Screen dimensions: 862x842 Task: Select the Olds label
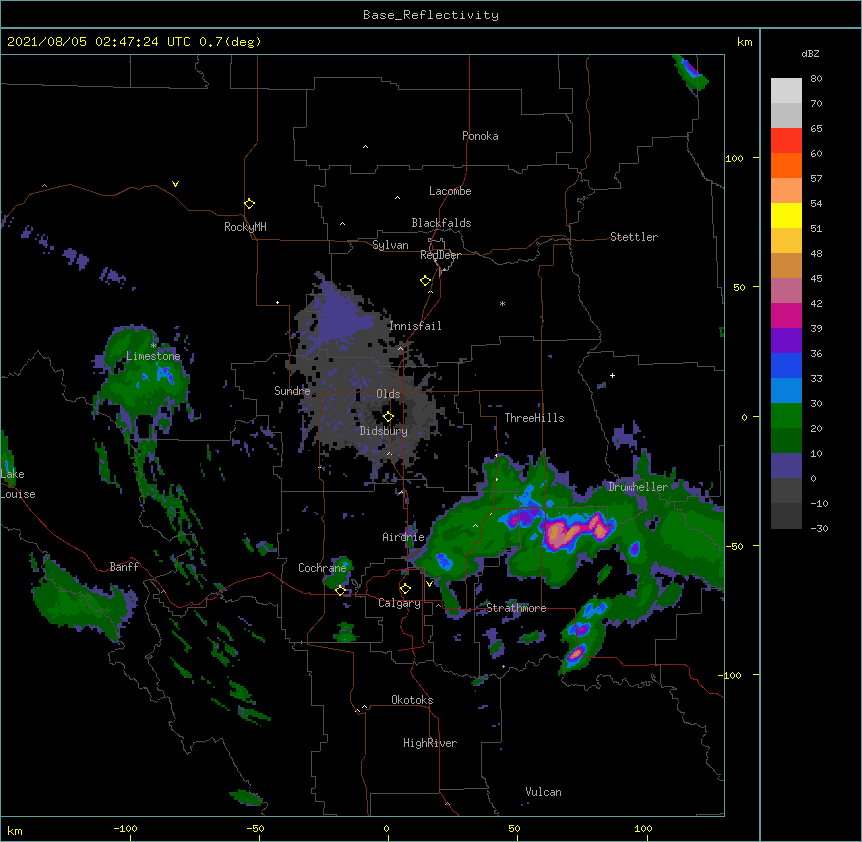(388, 394)
